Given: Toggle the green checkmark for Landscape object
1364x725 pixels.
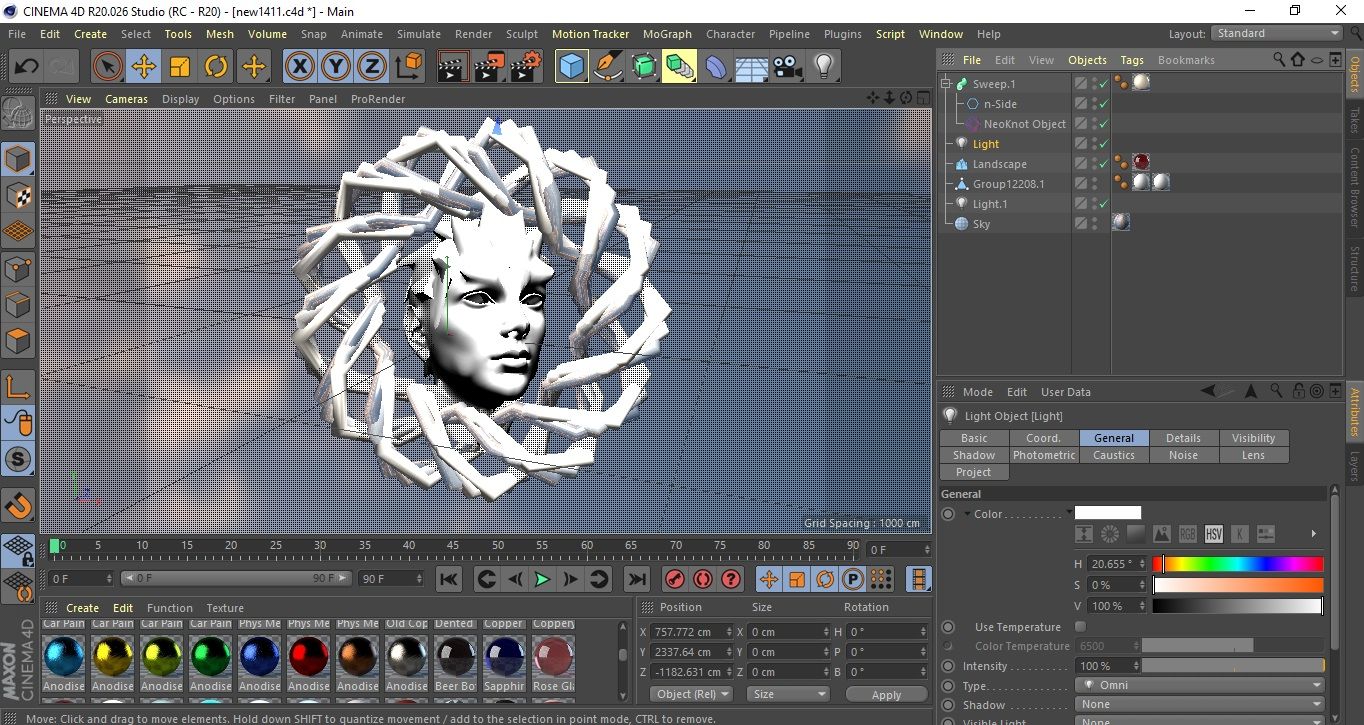Looking at the screenshot, I should click(1103, 164).
